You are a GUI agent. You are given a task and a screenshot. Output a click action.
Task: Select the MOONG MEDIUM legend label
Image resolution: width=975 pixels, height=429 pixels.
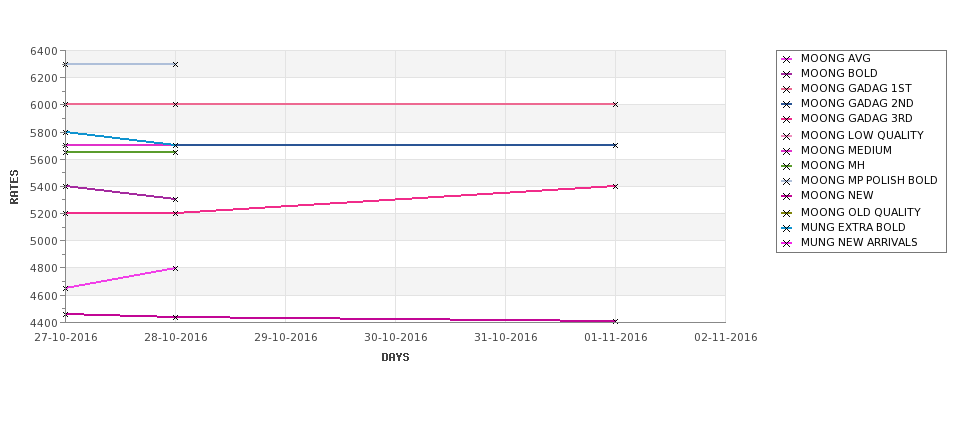click(846, 150)
